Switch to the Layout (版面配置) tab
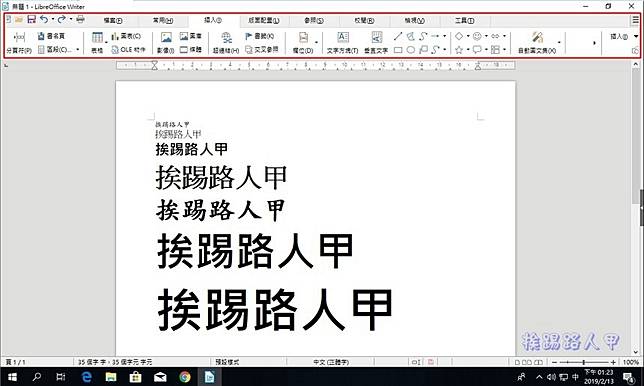 (263, 20)
